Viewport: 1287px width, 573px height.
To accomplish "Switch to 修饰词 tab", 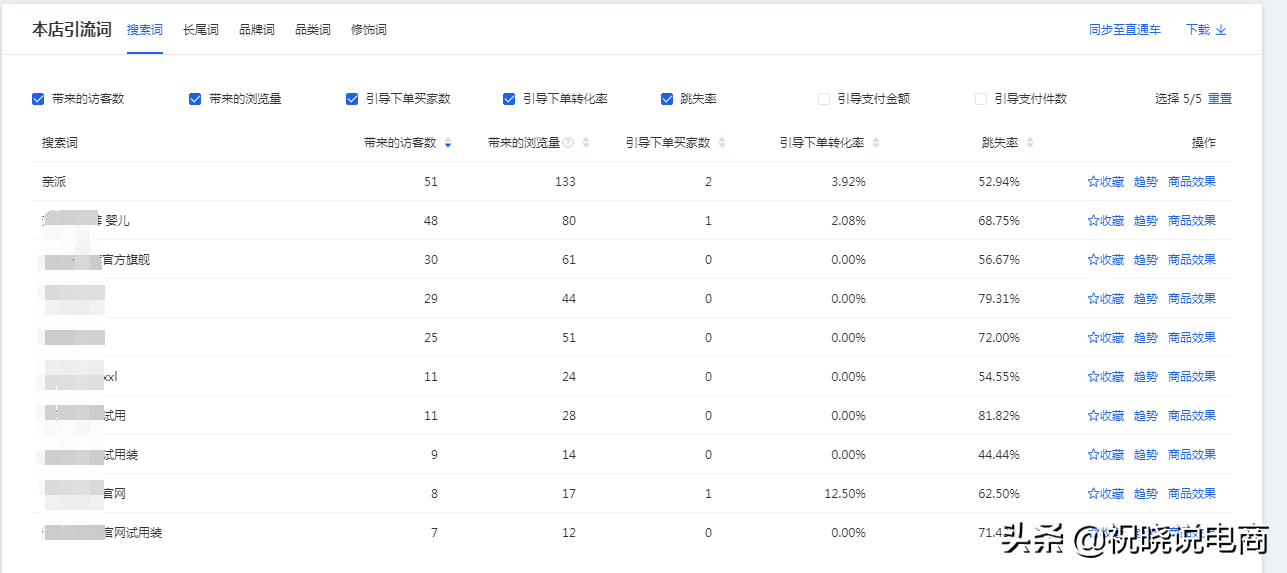I will tap(369, 30).
